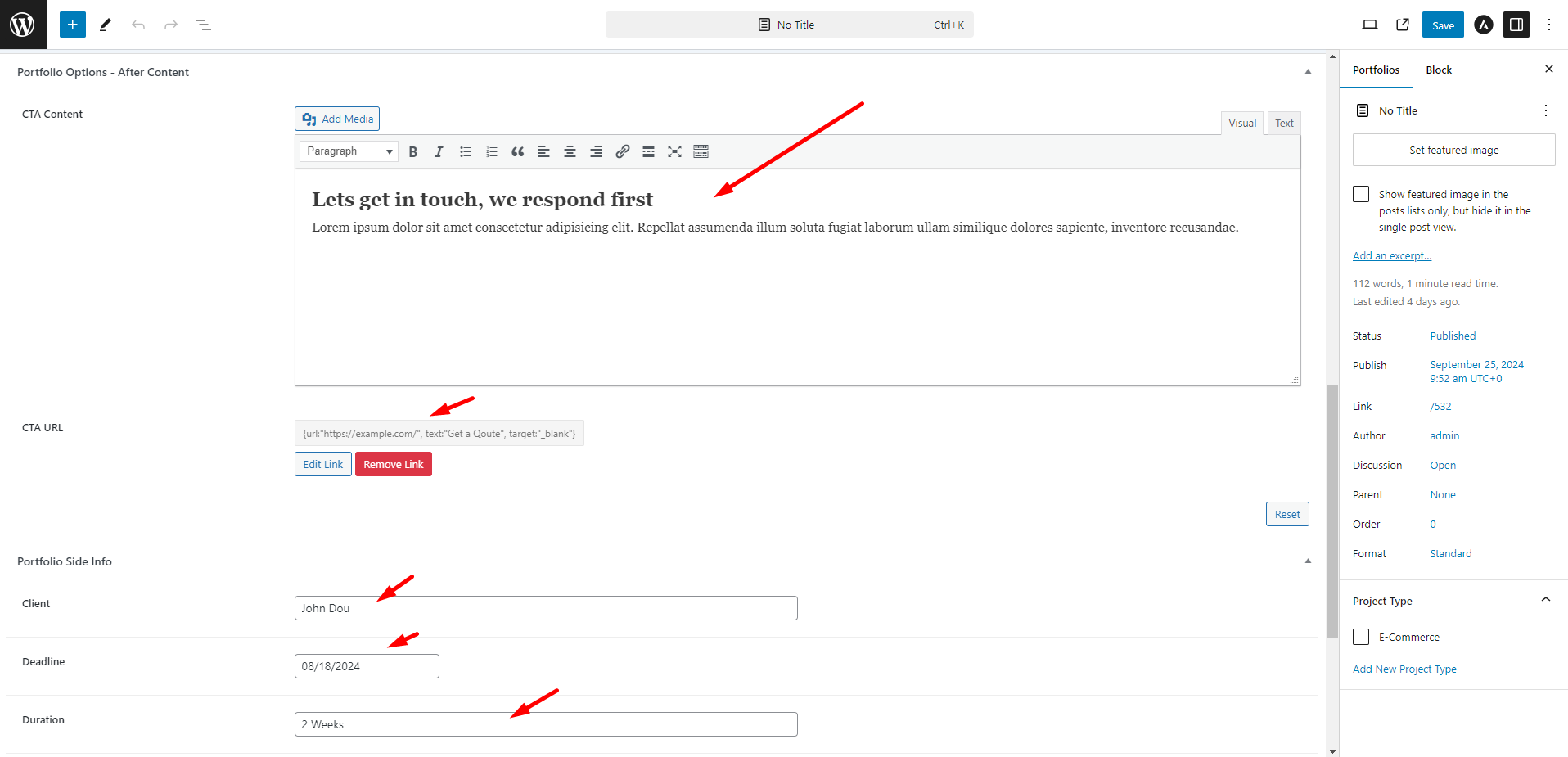This screenshot has width=1568, height=757.
Task: Toggle the editor toolbar icon
Action: [x=701, y=151]
